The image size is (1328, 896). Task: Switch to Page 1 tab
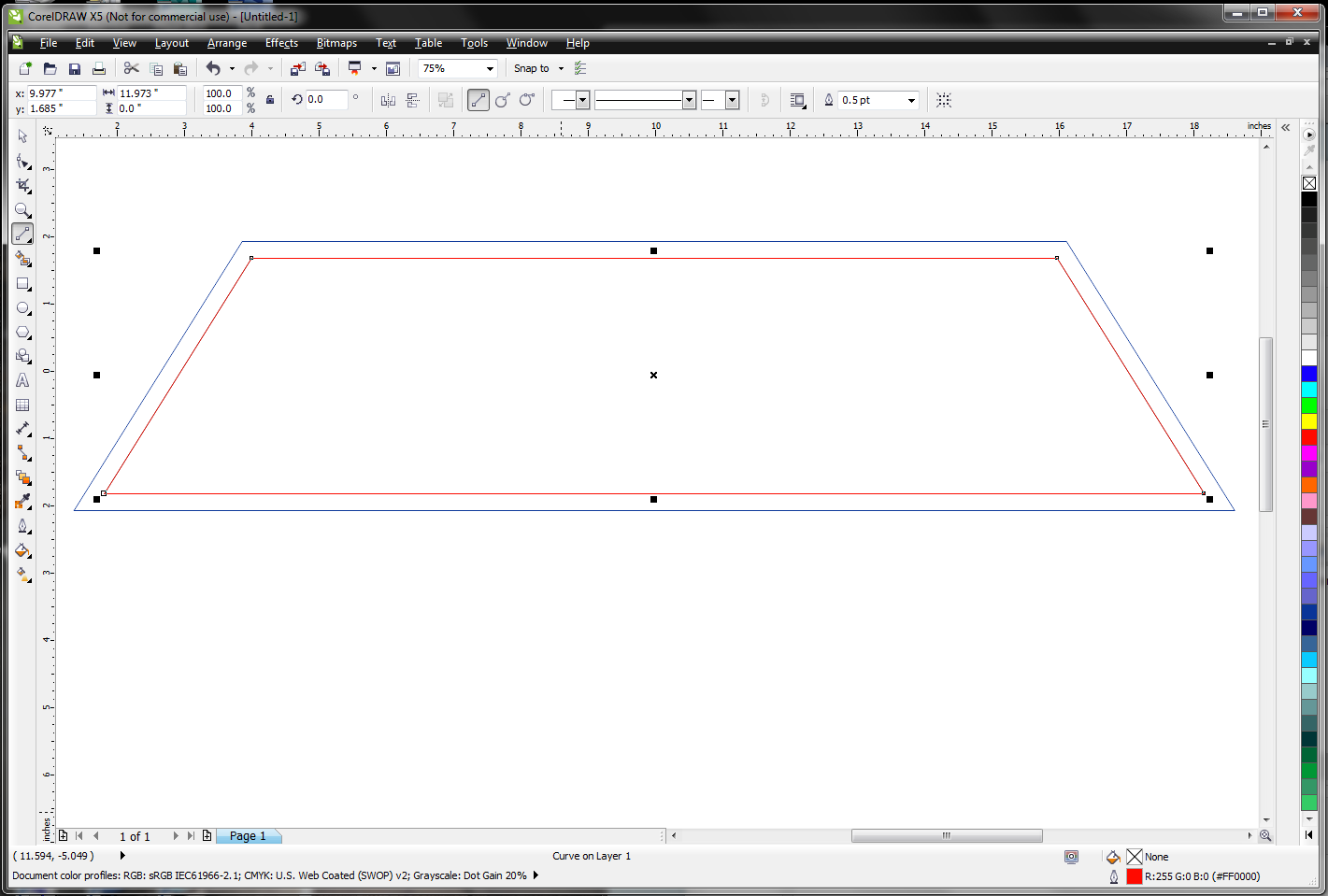point(246,835)
